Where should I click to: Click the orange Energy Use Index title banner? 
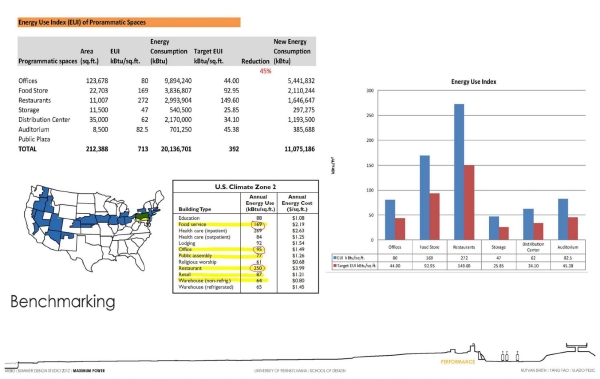click(x=129, y=22)
